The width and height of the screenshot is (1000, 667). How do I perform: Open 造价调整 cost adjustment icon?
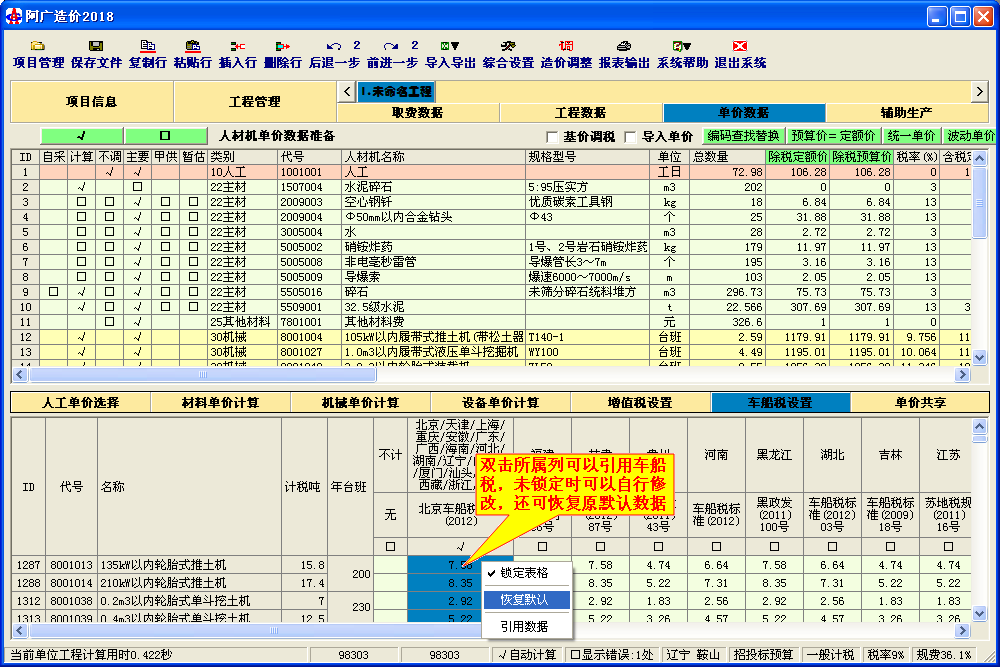coord(566,54)
